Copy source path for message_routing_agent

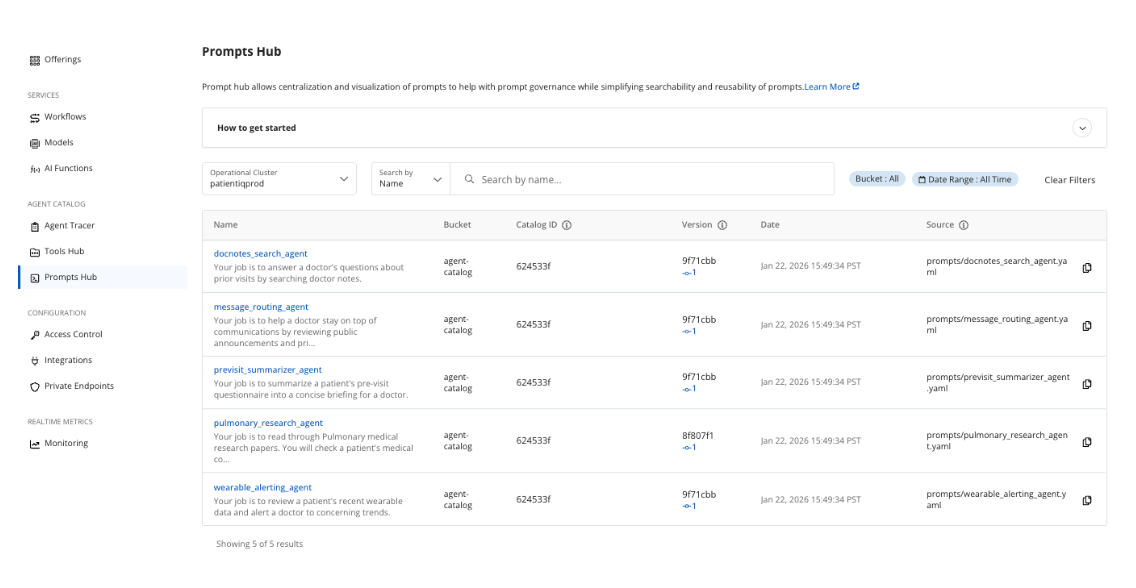[1087, 325]
